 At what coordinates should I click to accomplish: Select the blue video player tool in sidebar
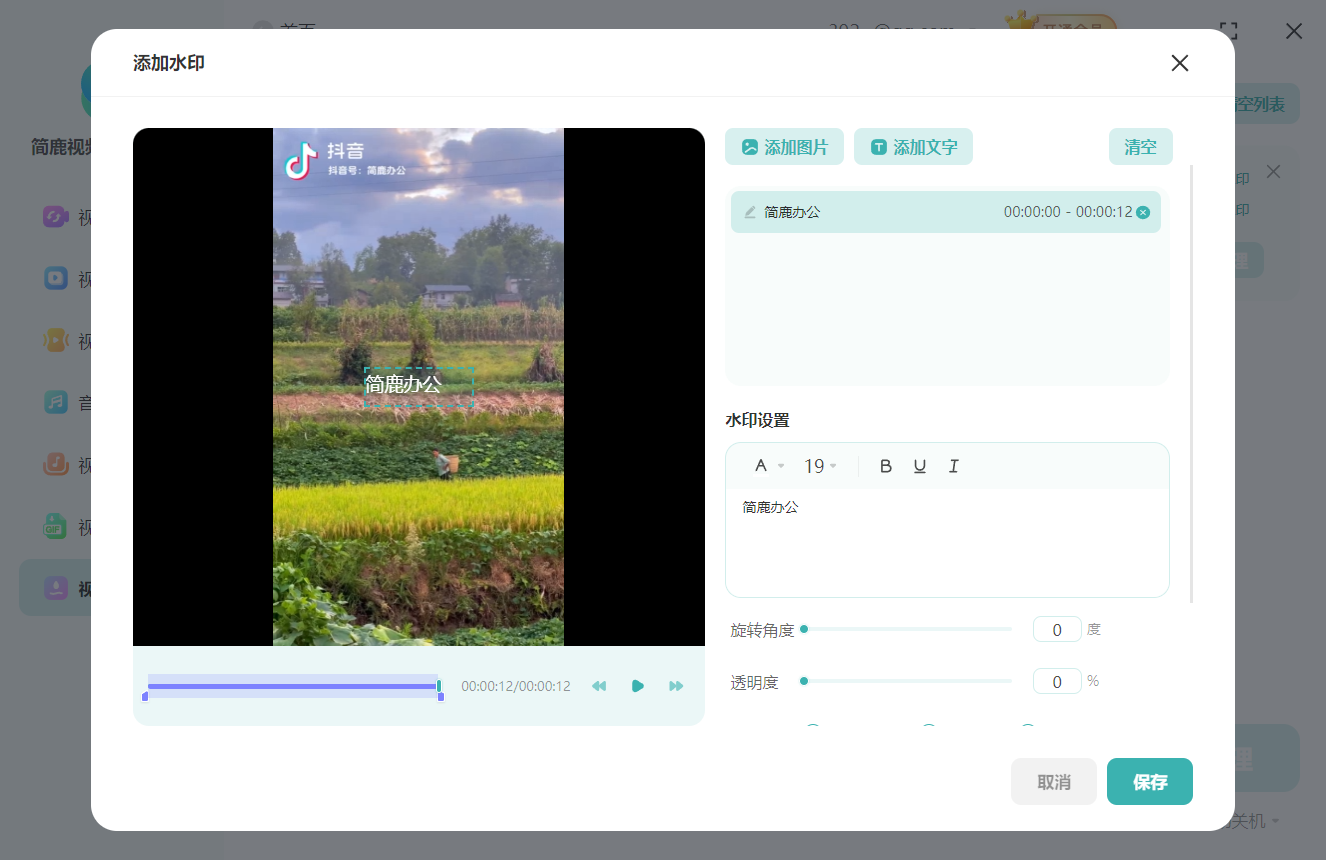click(55, 278)
